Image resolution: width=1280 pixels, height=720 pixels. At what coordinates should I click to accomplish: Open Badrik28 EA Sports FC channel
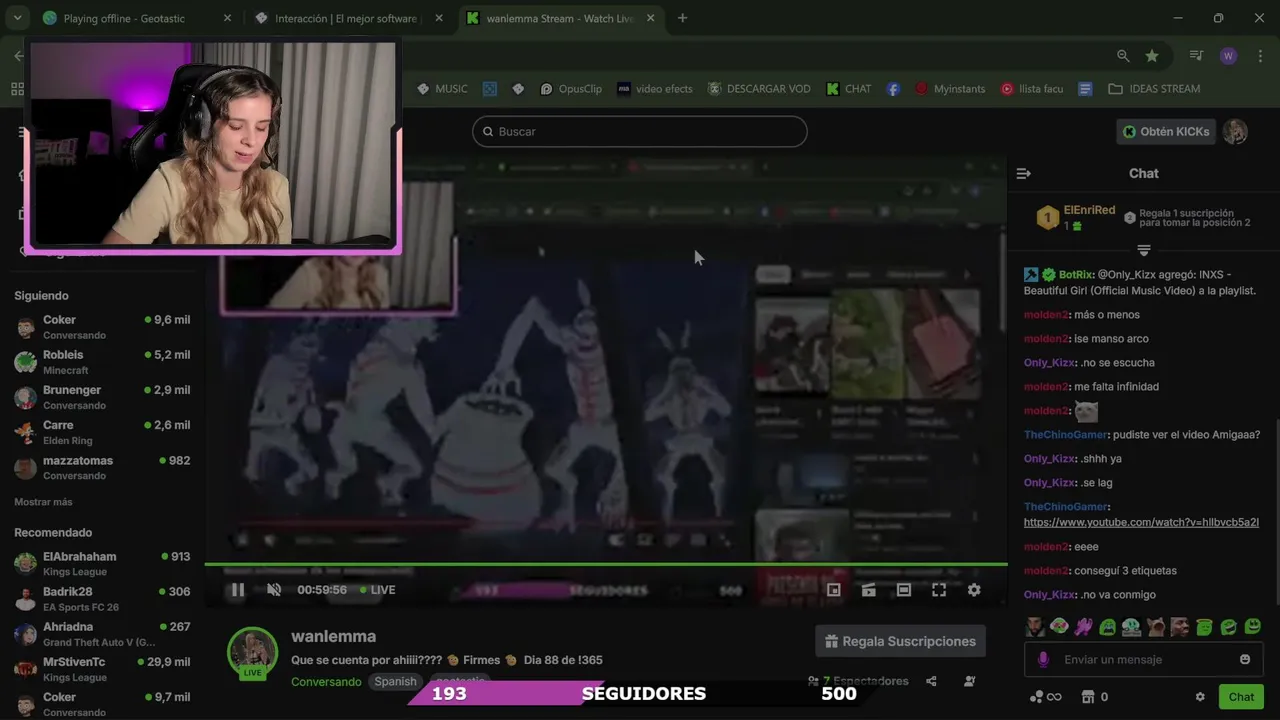[102, 598]
